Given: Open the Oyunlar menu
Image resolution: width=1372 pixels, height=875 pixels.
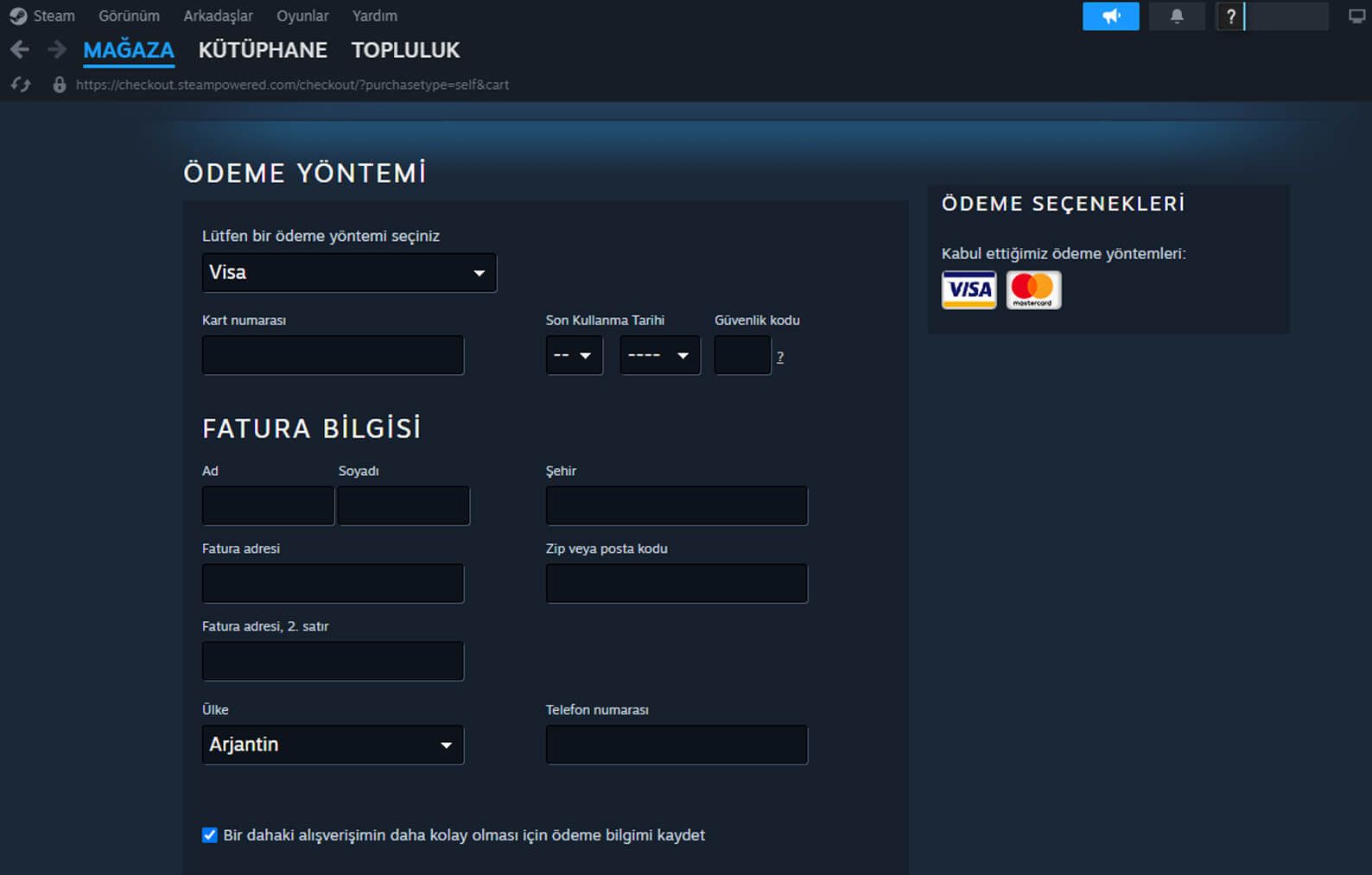Looking at the screenshot, I should [302, 16].
